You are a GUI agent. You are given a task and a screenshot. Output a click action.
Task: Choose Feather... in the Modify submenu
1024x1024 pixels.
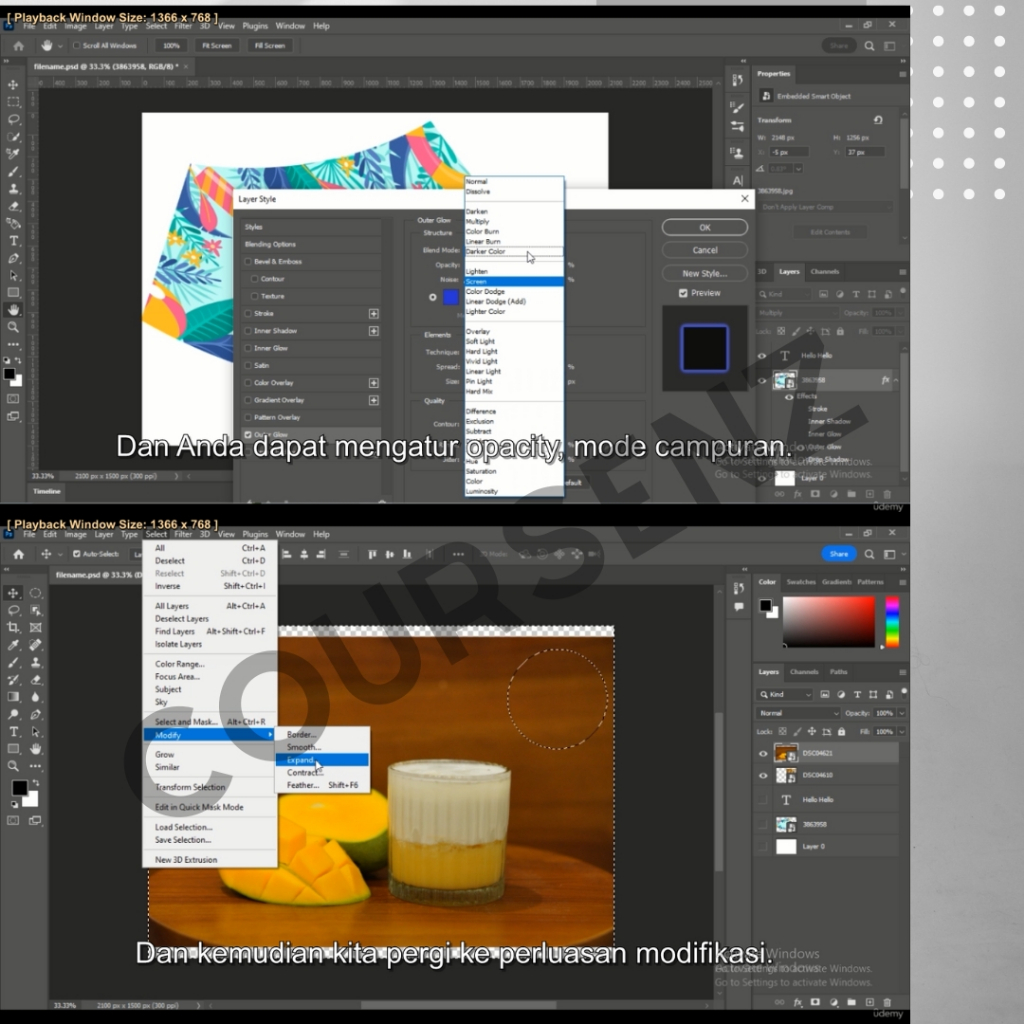(322, 786)
